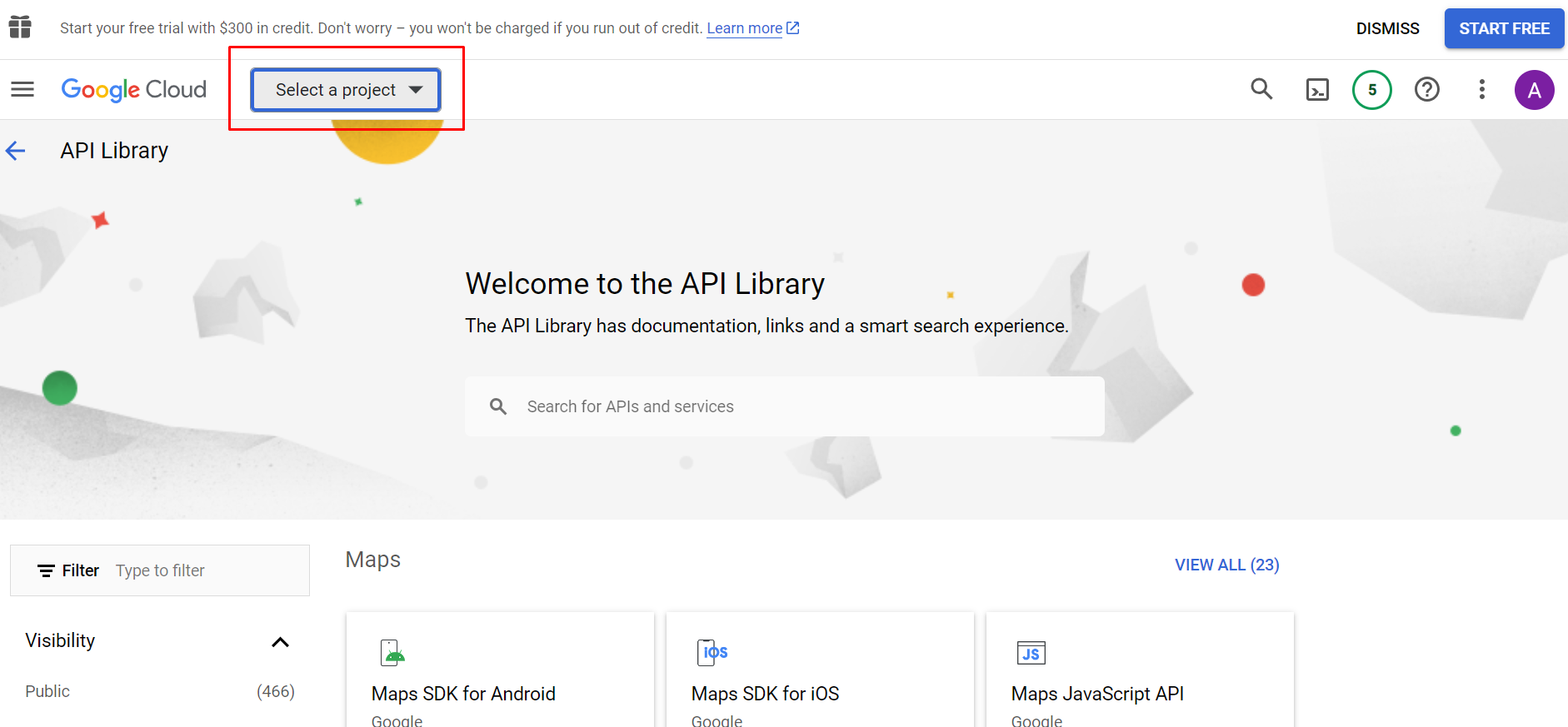Click the gift icon in trial banner
Screen dimensions: 1568x727
20,27
